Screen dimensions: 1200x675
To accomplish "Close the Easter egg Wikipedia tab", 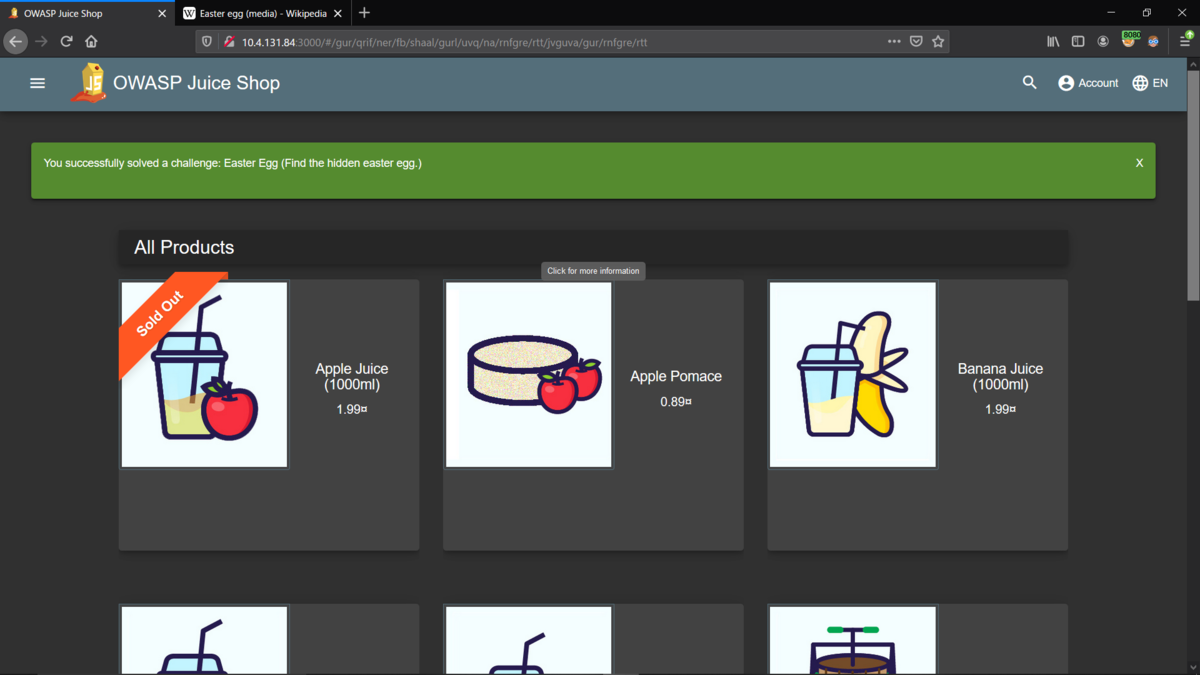I will pyautogui.click(x=337, y=14).
